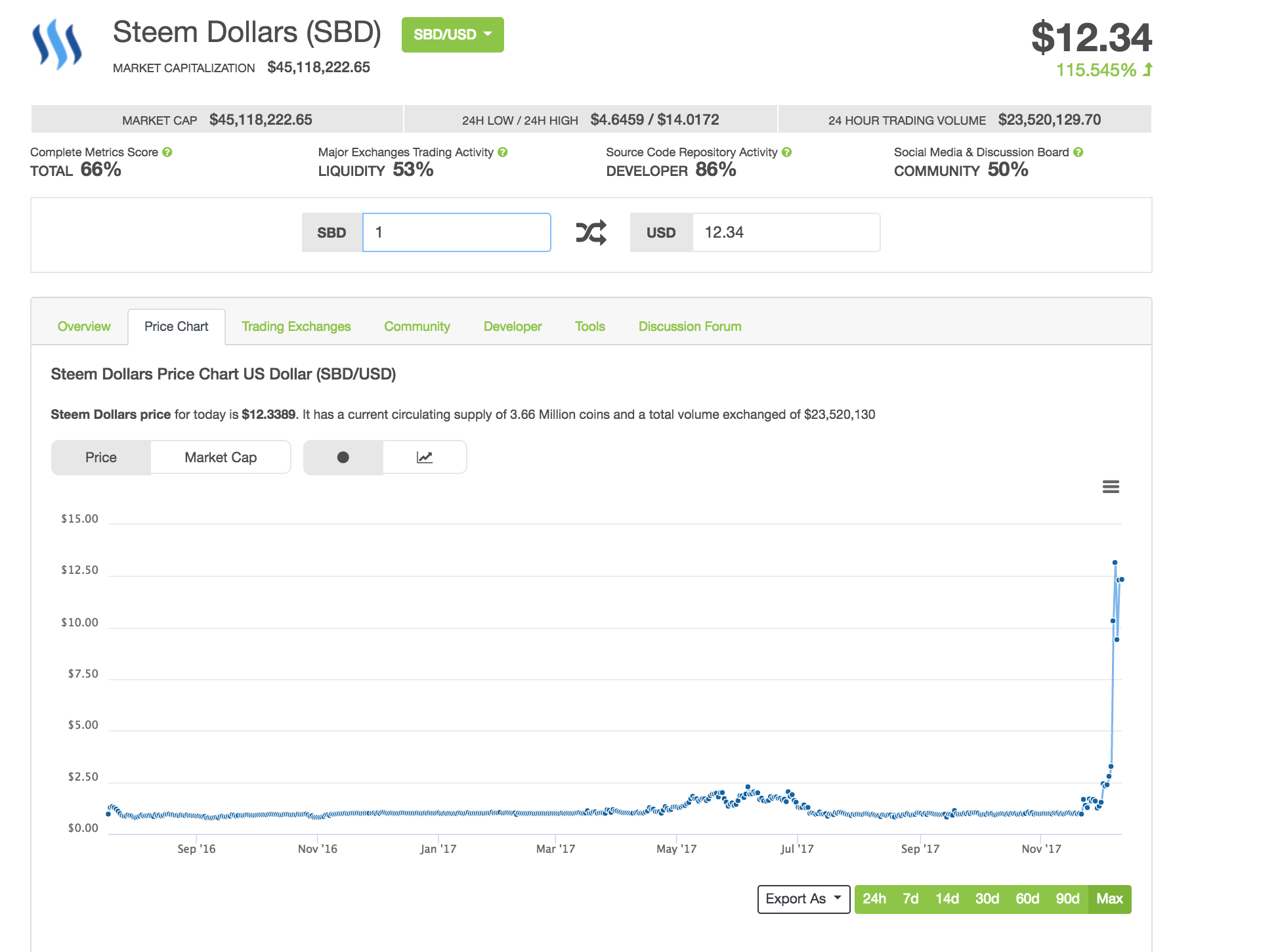Screen dimensions: 1280x952
Task: Select the 24h time range
Action: tap(874, 899)
